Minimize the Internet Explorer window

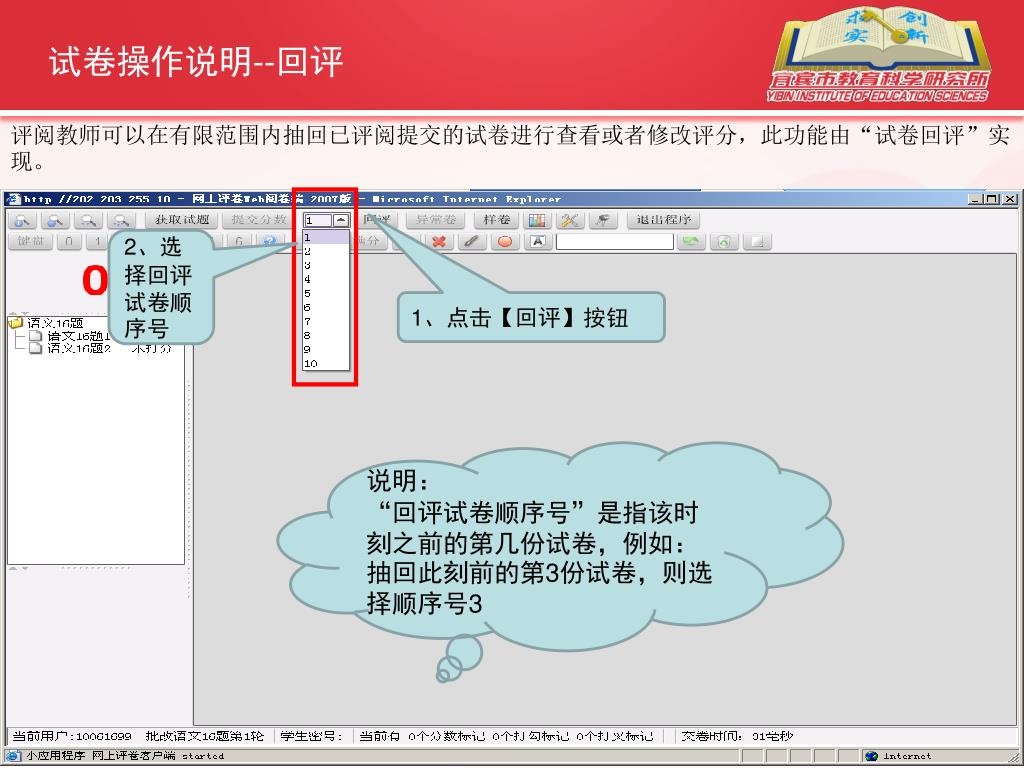(976, 199)
